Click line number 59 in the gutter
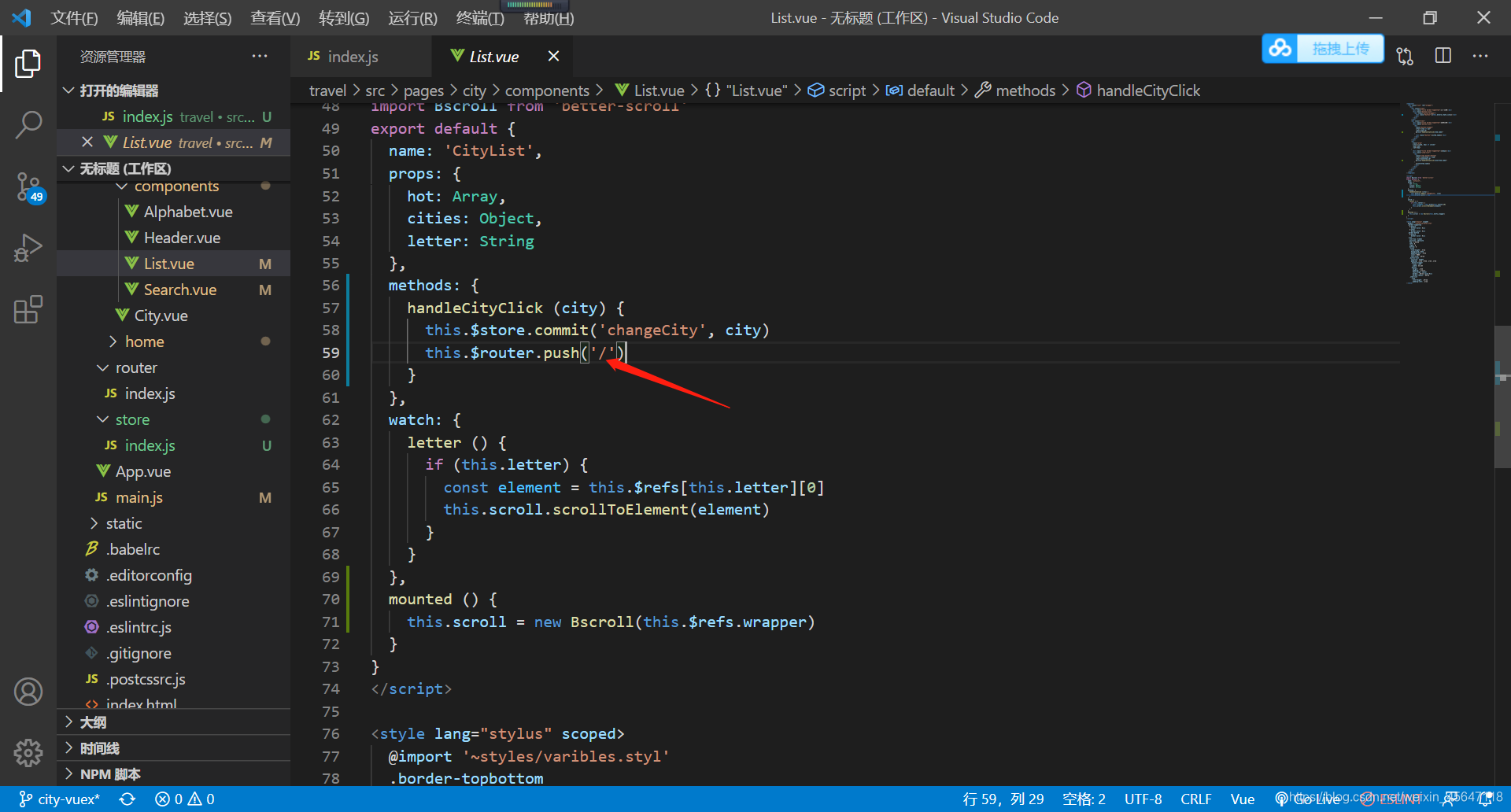The width and height of the screenshot is (1511, 812). [331, 352]
